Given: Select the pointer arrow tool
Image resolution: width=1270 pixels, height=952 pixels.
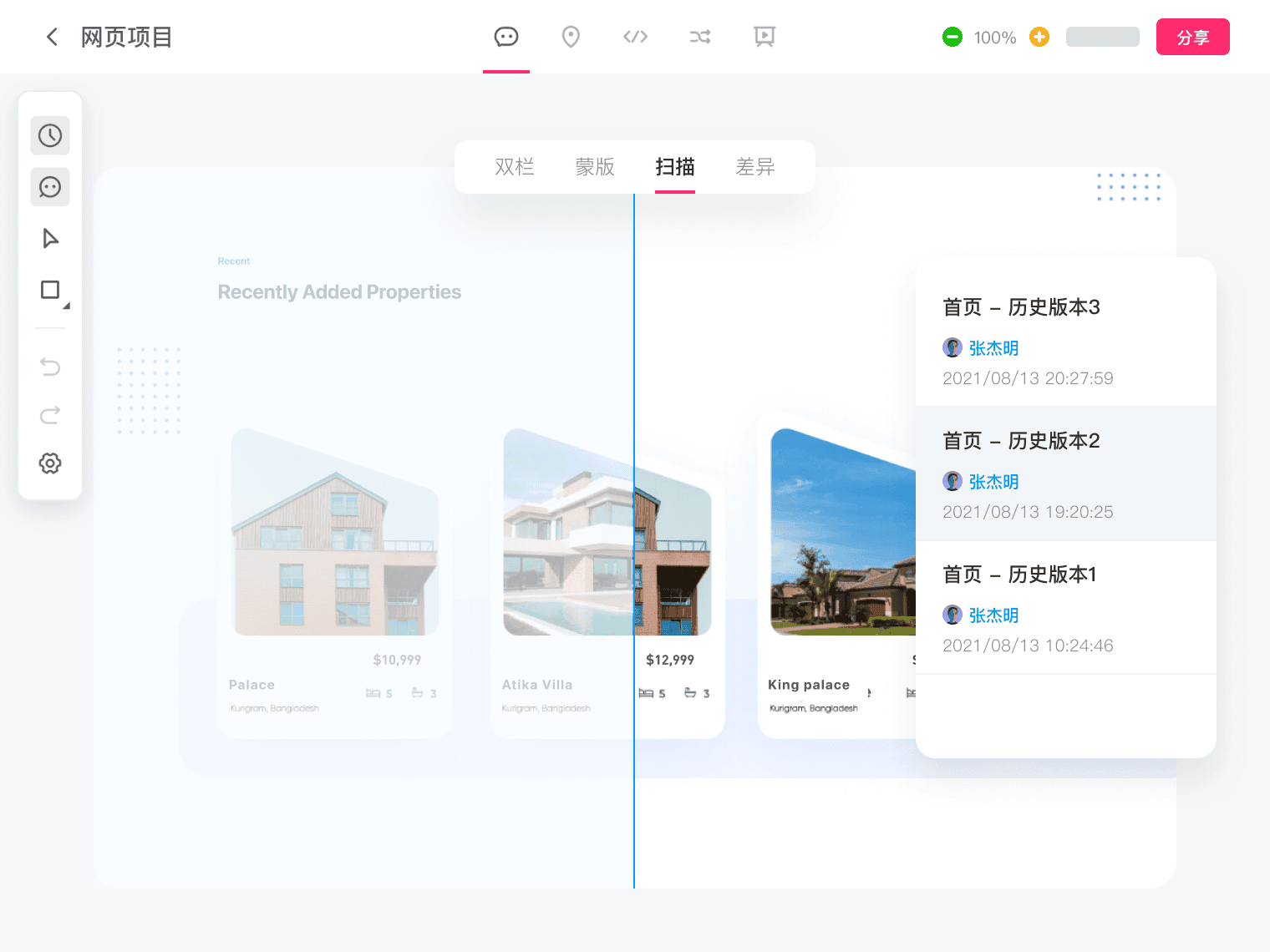Looking at the screenshot, I should pos(50,239).
